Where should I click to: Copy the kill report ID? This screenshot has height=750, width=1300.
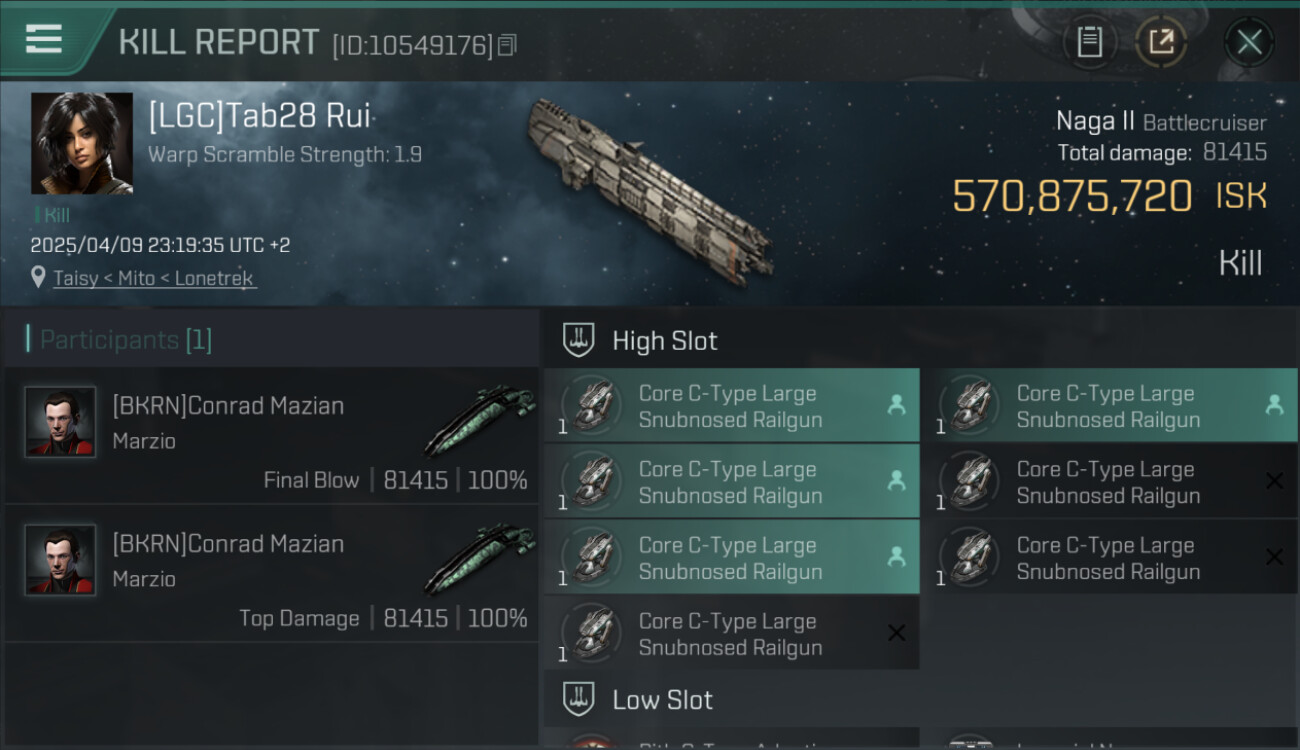point(507,45)
